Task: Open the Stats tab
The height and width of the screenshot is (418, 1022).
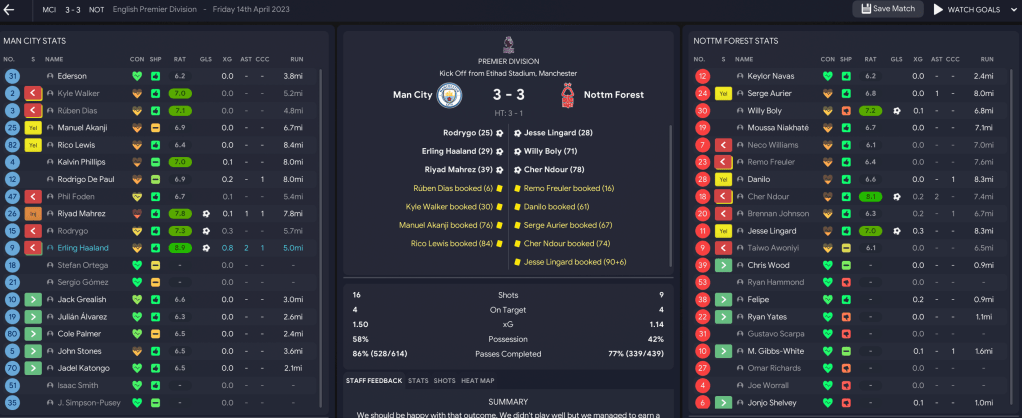Action: [x=418, y=380]
